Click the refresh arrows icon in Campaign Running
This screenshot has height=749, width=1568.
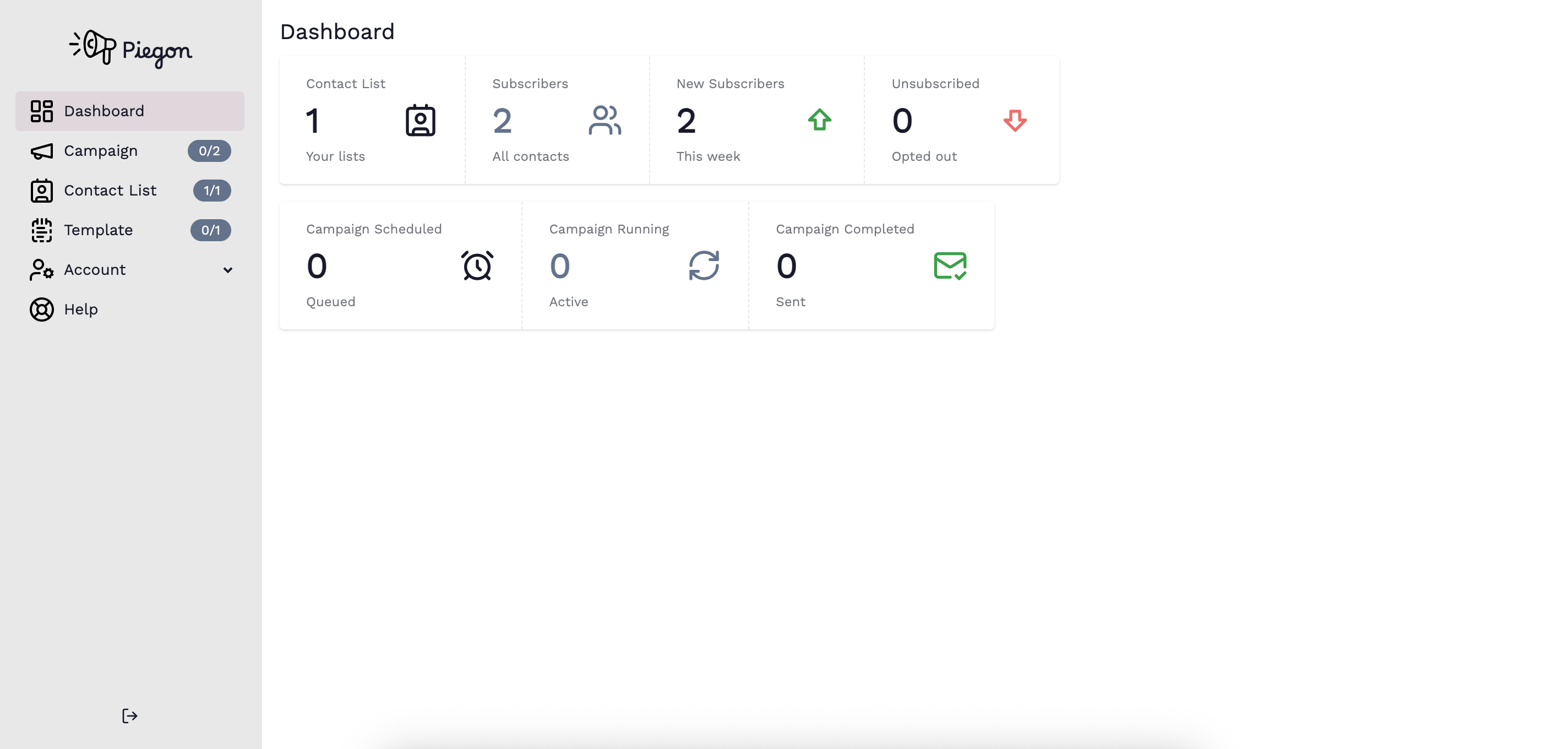coord(704,265)
